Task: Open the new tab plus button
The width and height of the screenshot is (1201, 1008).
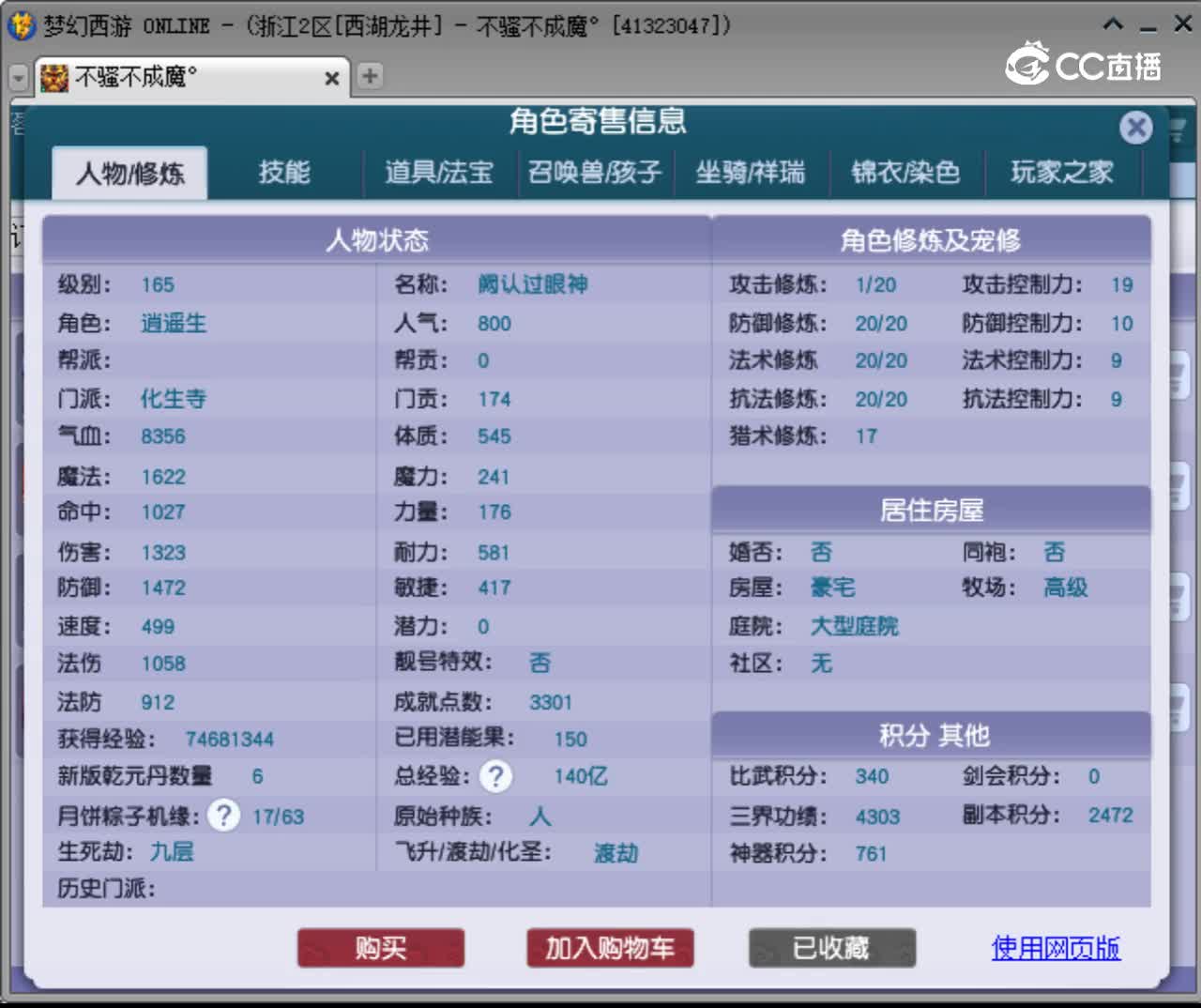Action: (370, 76)
